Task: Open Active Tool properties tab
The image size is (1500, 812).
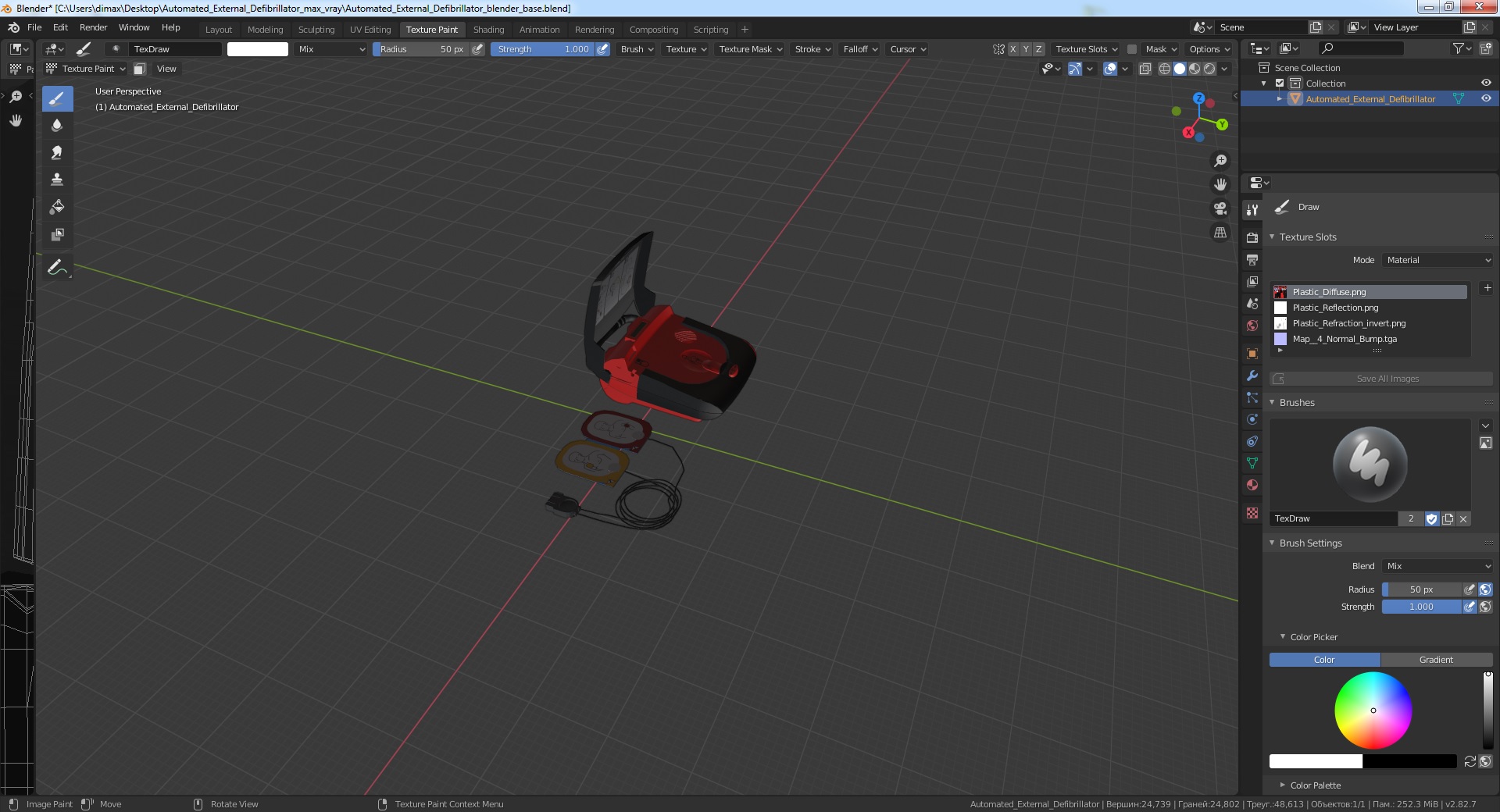Action: pyautogui.click(x=1252, y=209)
